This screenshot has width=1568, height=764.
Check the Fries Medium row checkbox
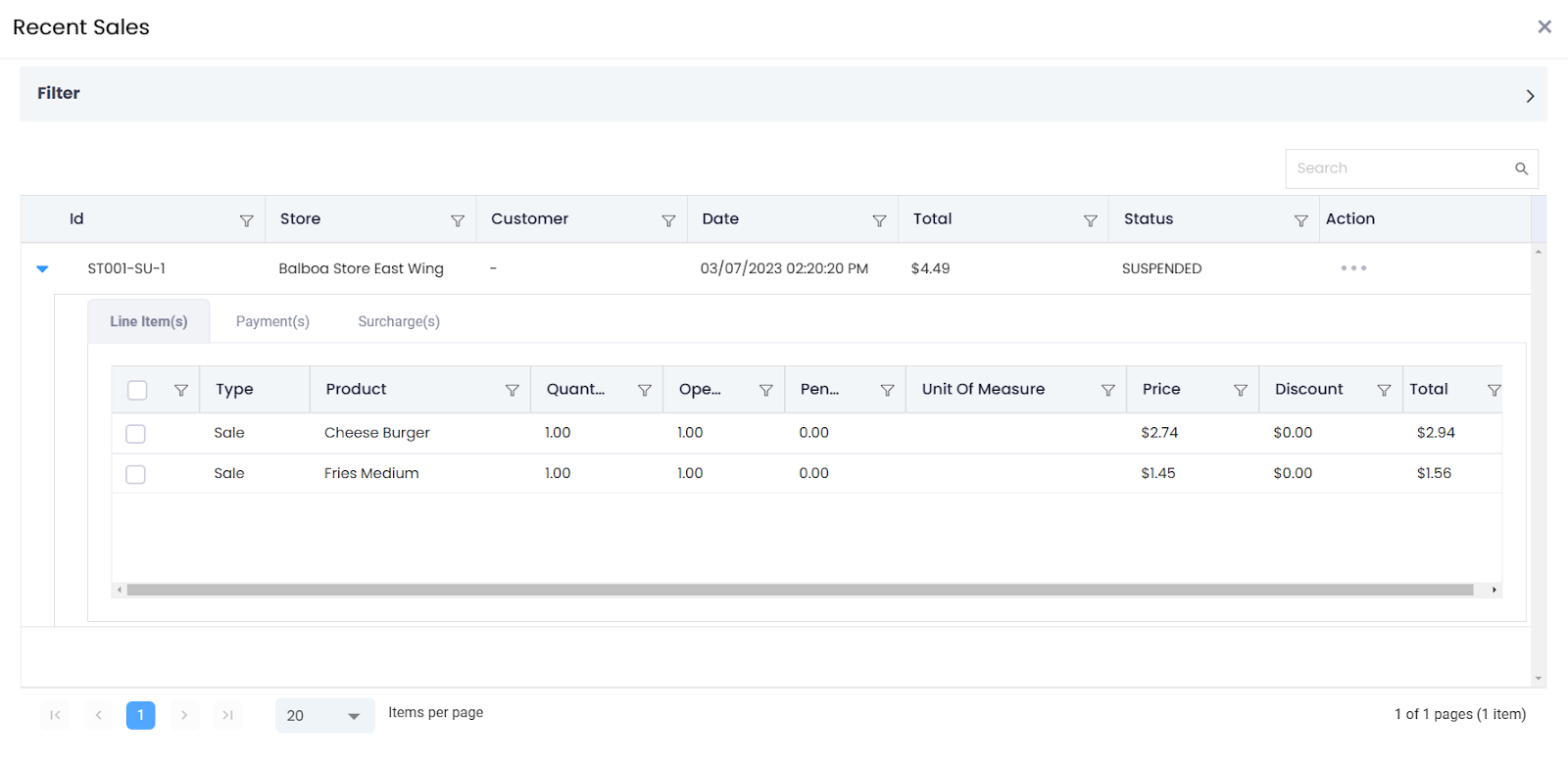click(136, 474)
